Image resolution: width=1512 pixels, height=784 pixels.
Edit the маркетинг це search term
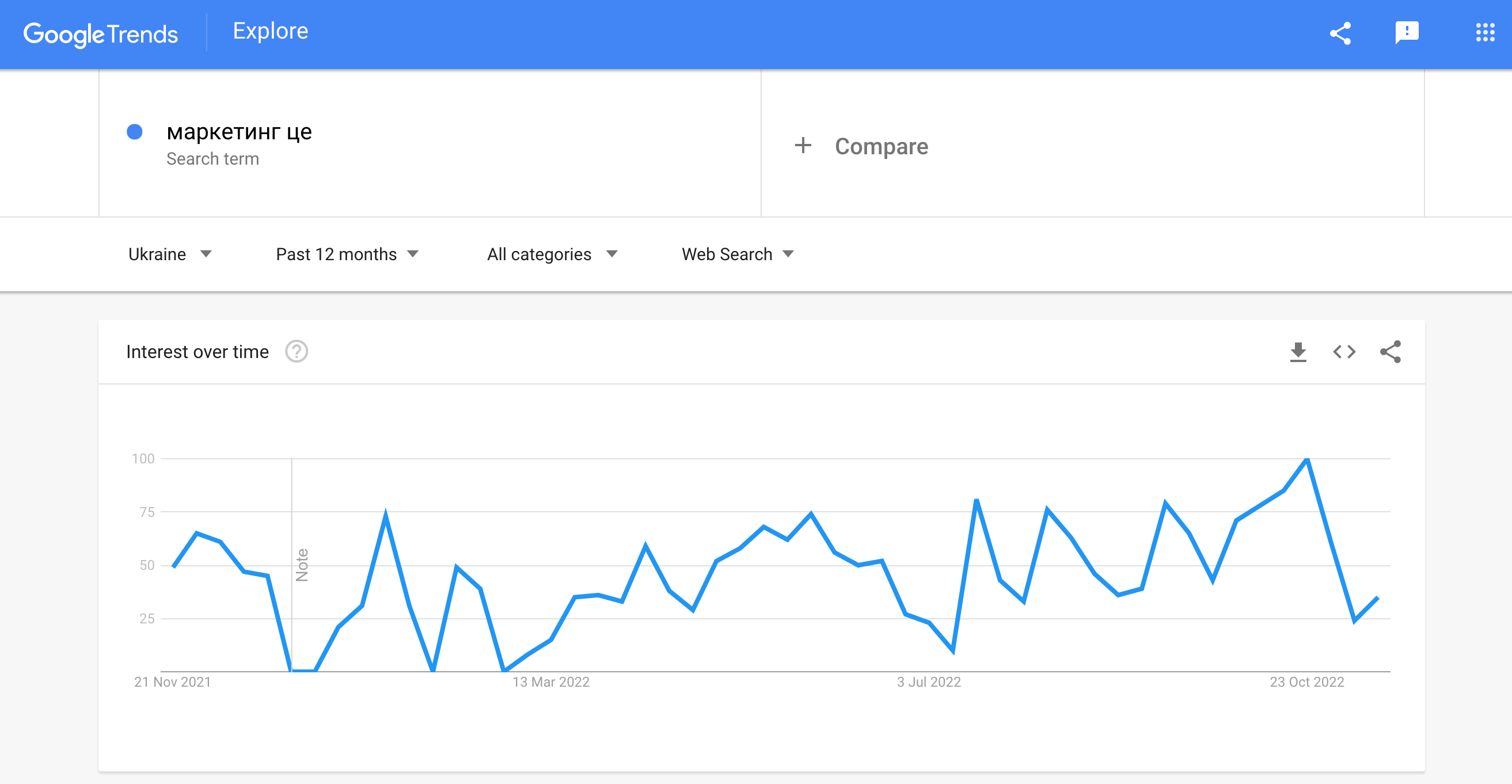point(239,132)
